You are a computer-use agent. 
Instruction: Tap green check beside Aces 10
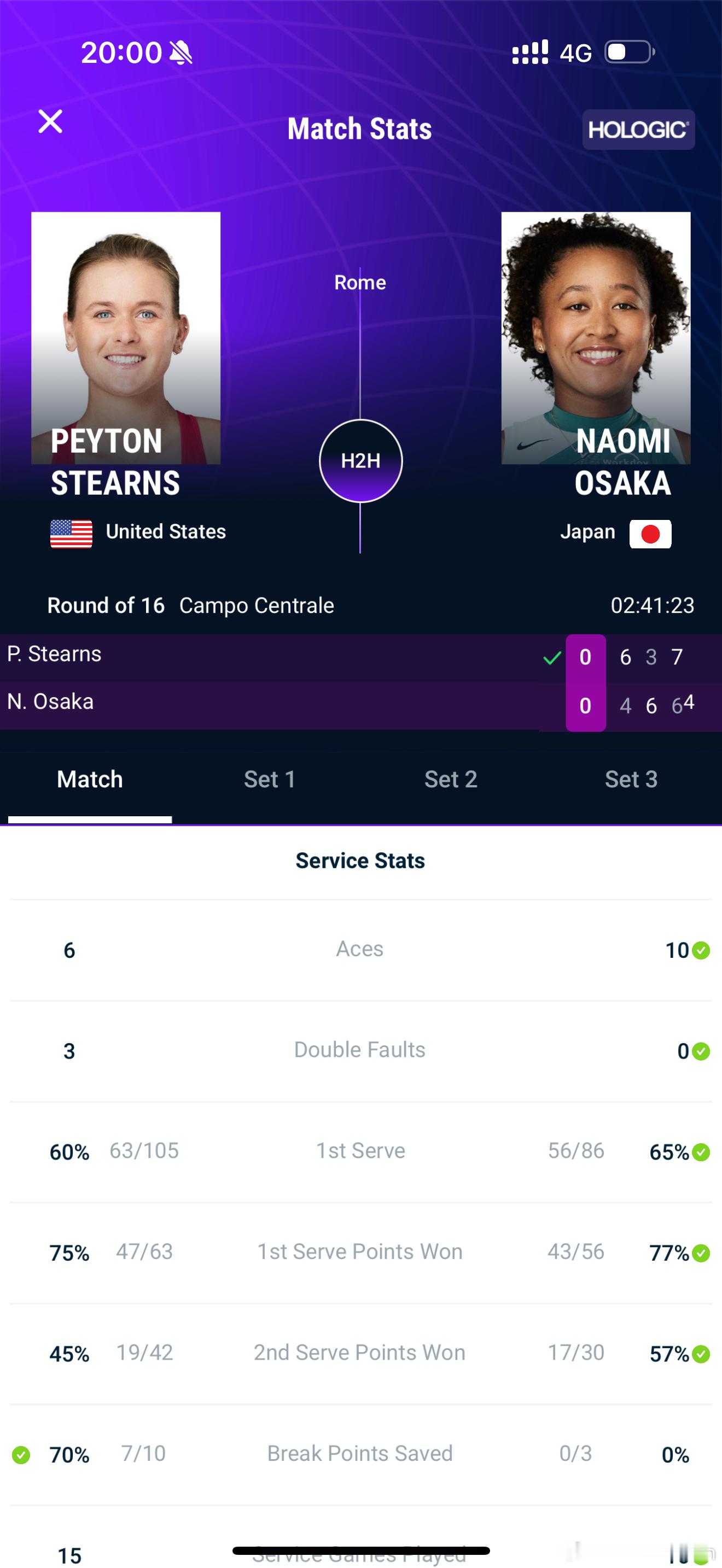[x=701, y=950]
